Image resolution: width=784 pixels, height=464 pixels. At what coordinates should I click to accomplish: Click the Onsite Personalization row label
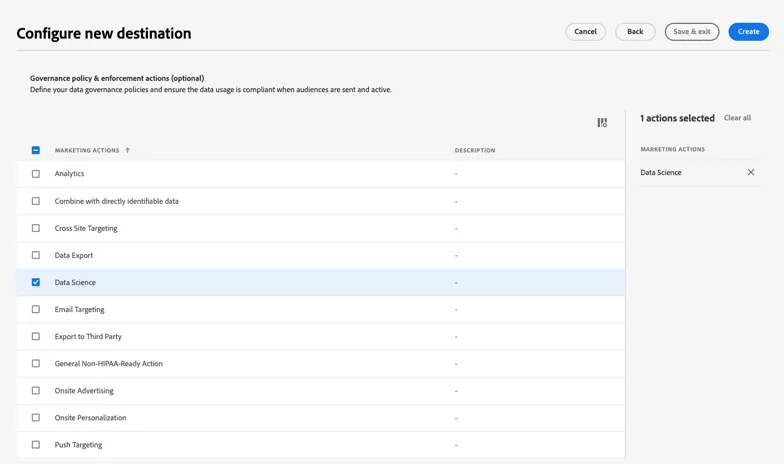tap(90, 418)
